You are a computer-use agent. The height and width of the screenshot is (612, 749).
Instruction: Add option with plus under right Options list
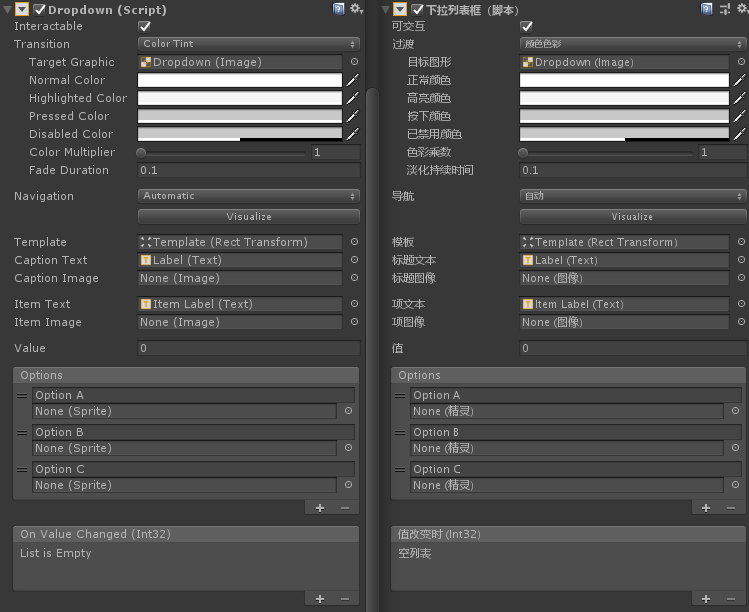tap(706, 508)
